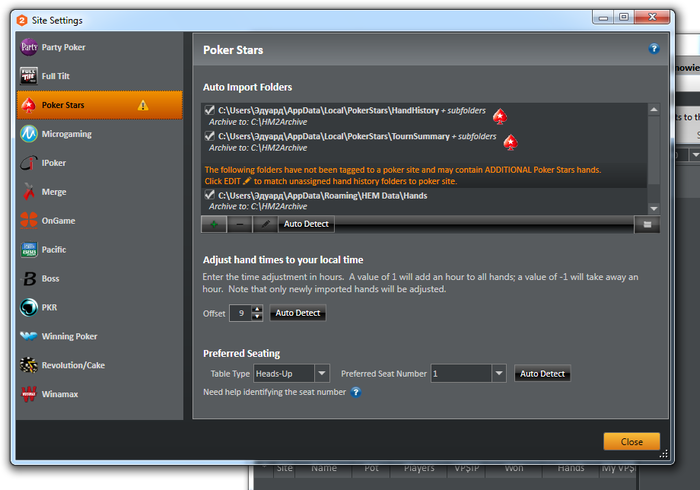Screen dimensions: 700x490
Task: Open help via the blue question icon in header
Action: [x=654, y=49]
